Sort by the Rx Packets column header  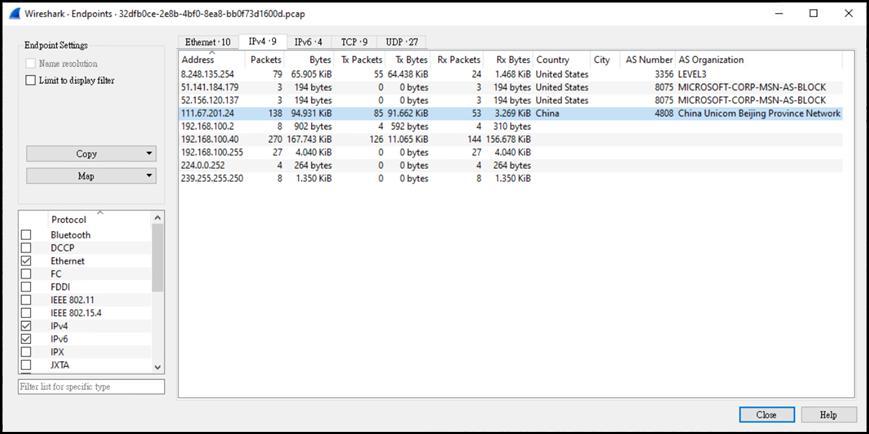(457, 59)
